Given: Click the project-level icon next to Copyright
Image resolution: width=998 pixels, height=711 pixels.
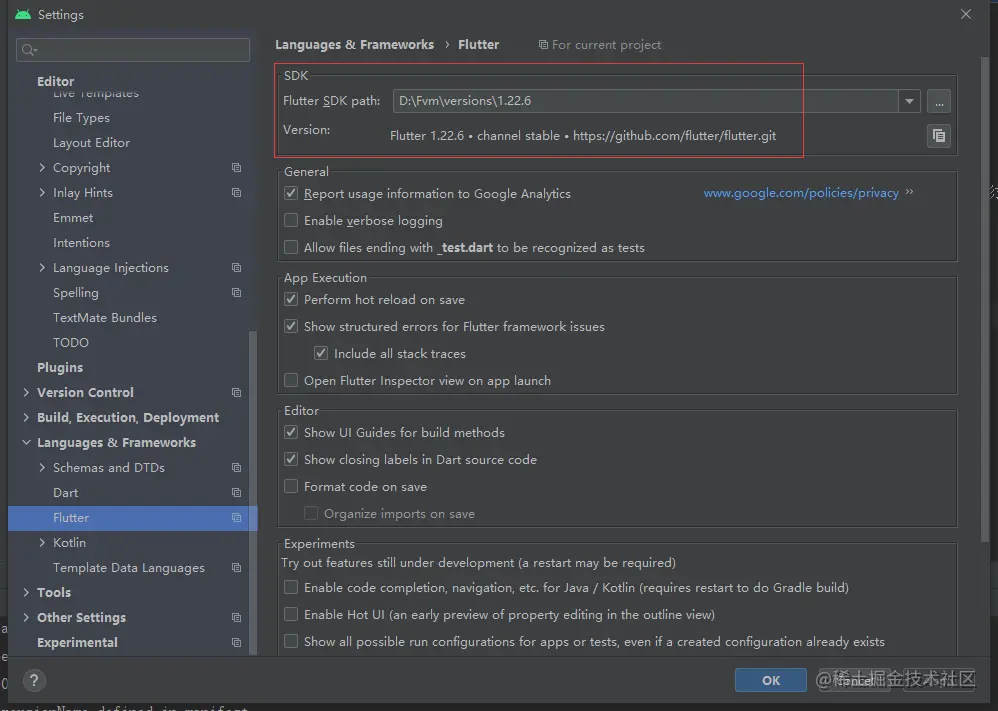Looking at the screenshot, I should (x=236, y=167).
